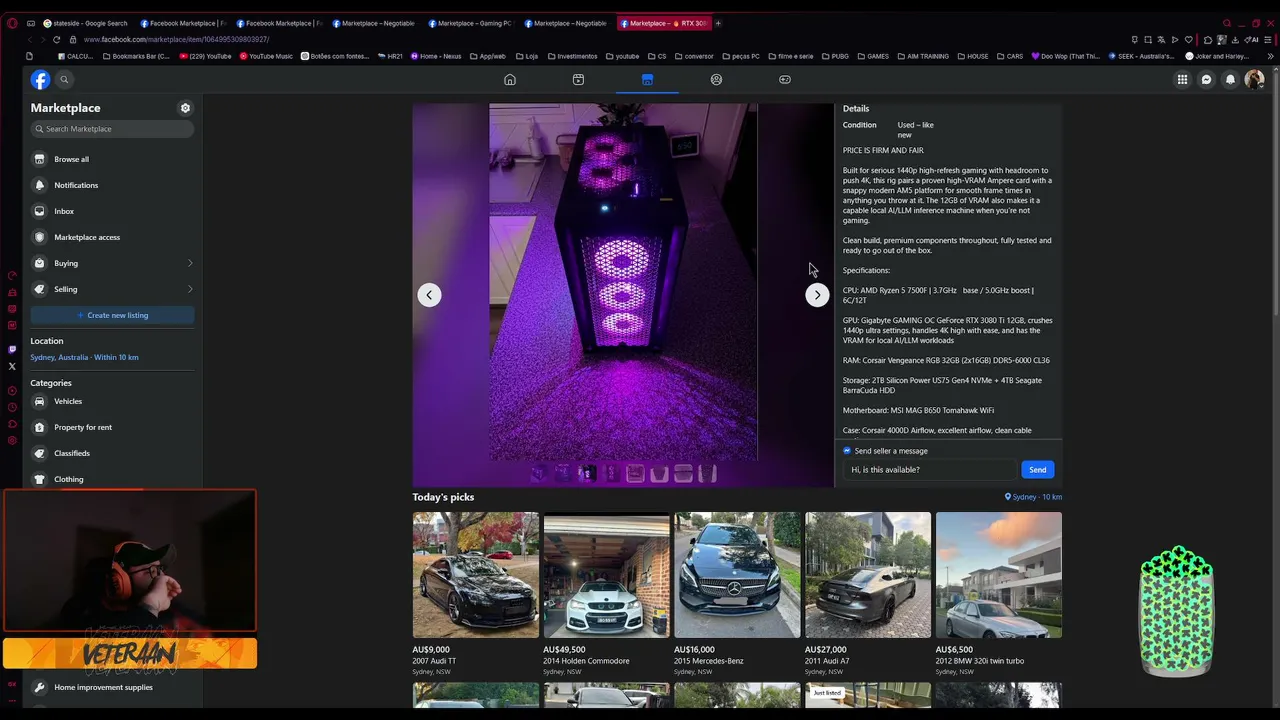Open the account profile picture menu
This screenshot has width=1280, height=720.
click(1254, 79)
